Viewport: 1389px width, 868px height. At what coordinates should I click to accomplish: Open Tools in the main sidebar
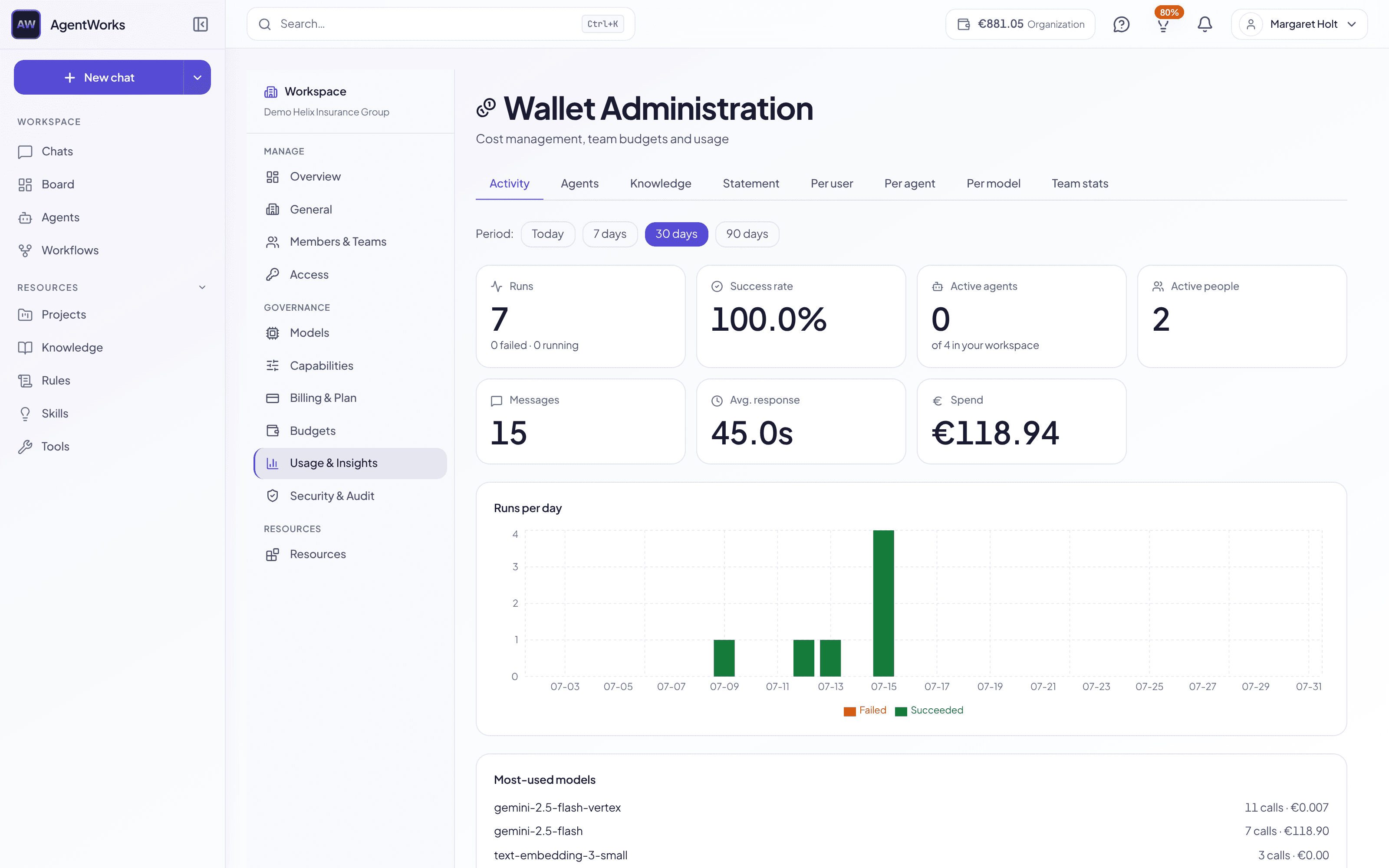(112, 447)
